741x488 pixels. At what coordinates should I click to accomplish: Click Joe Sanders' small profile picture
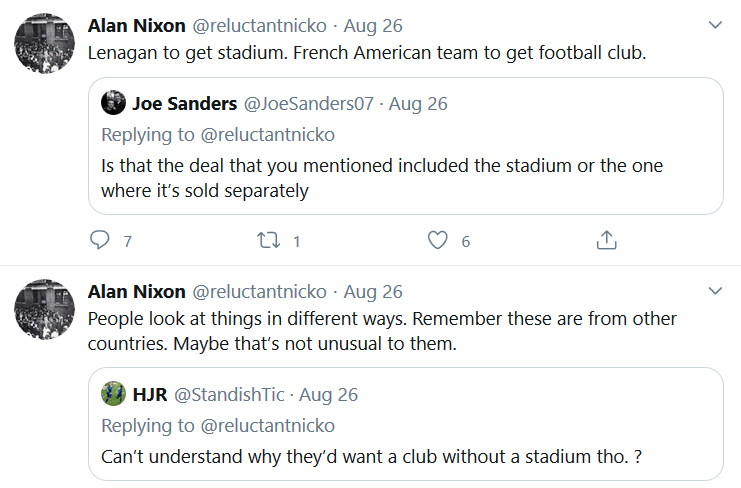114,103
